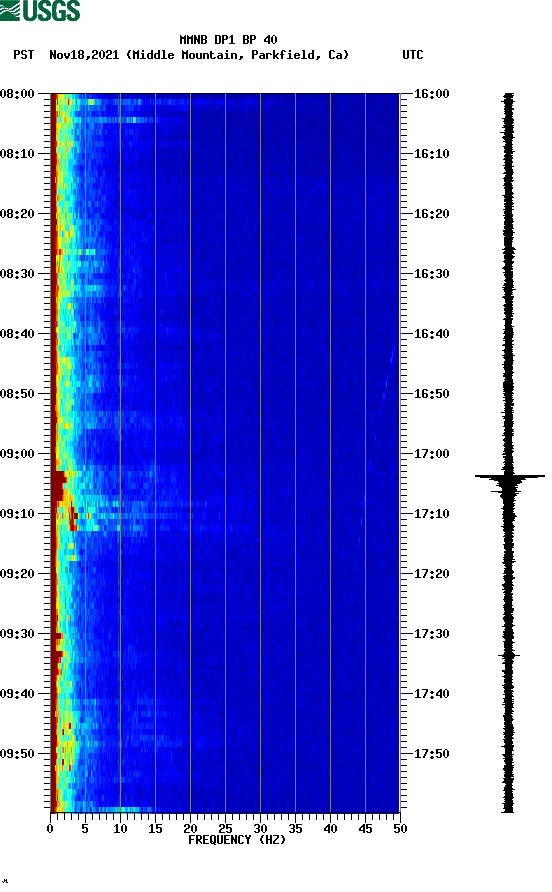Click the 10 Hz frequency axis label

[120, 829]
